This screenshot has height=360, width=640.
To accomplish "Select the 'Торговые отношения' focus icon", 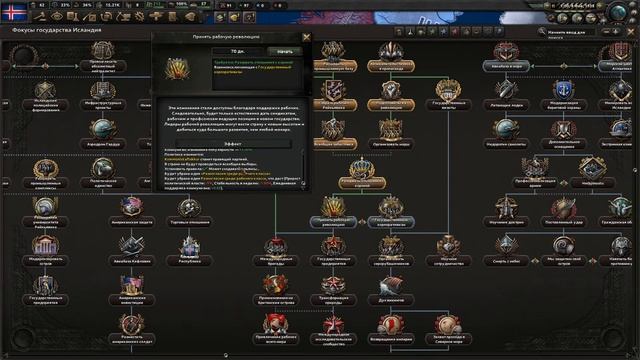I will click(189, 207).
